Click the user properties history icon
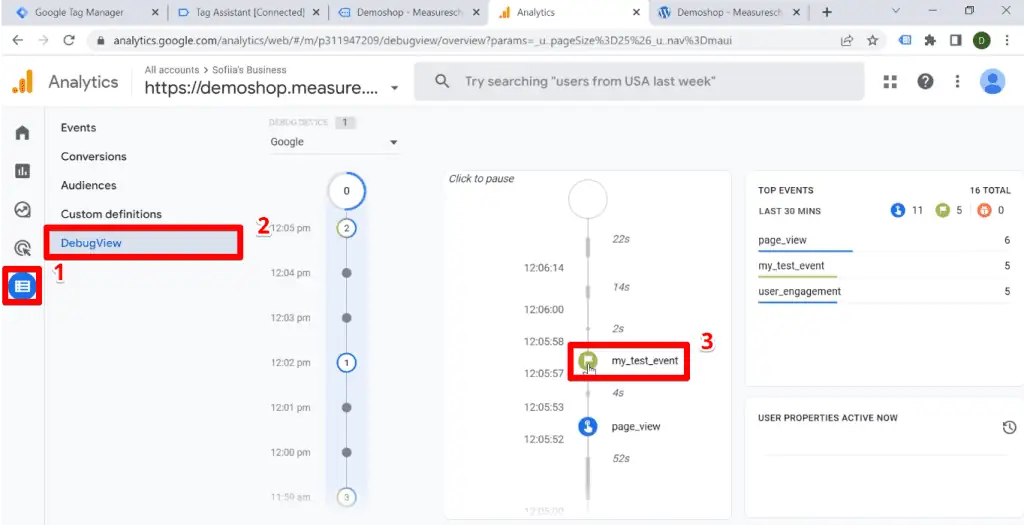The image size is (1024, 525). (x=1009, y=428)
